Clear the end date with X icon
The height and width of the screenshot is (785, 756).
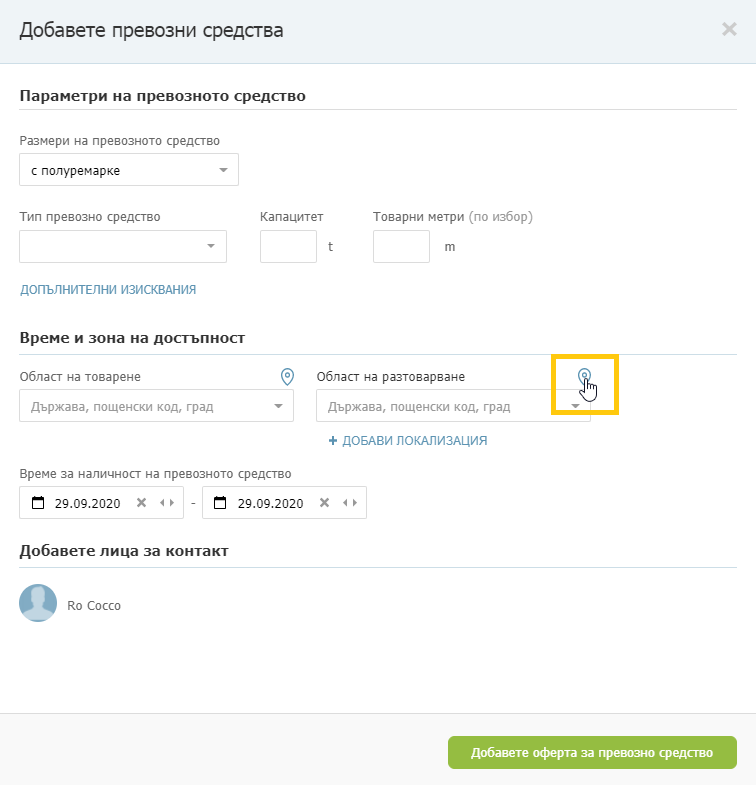tap(324, 502)
